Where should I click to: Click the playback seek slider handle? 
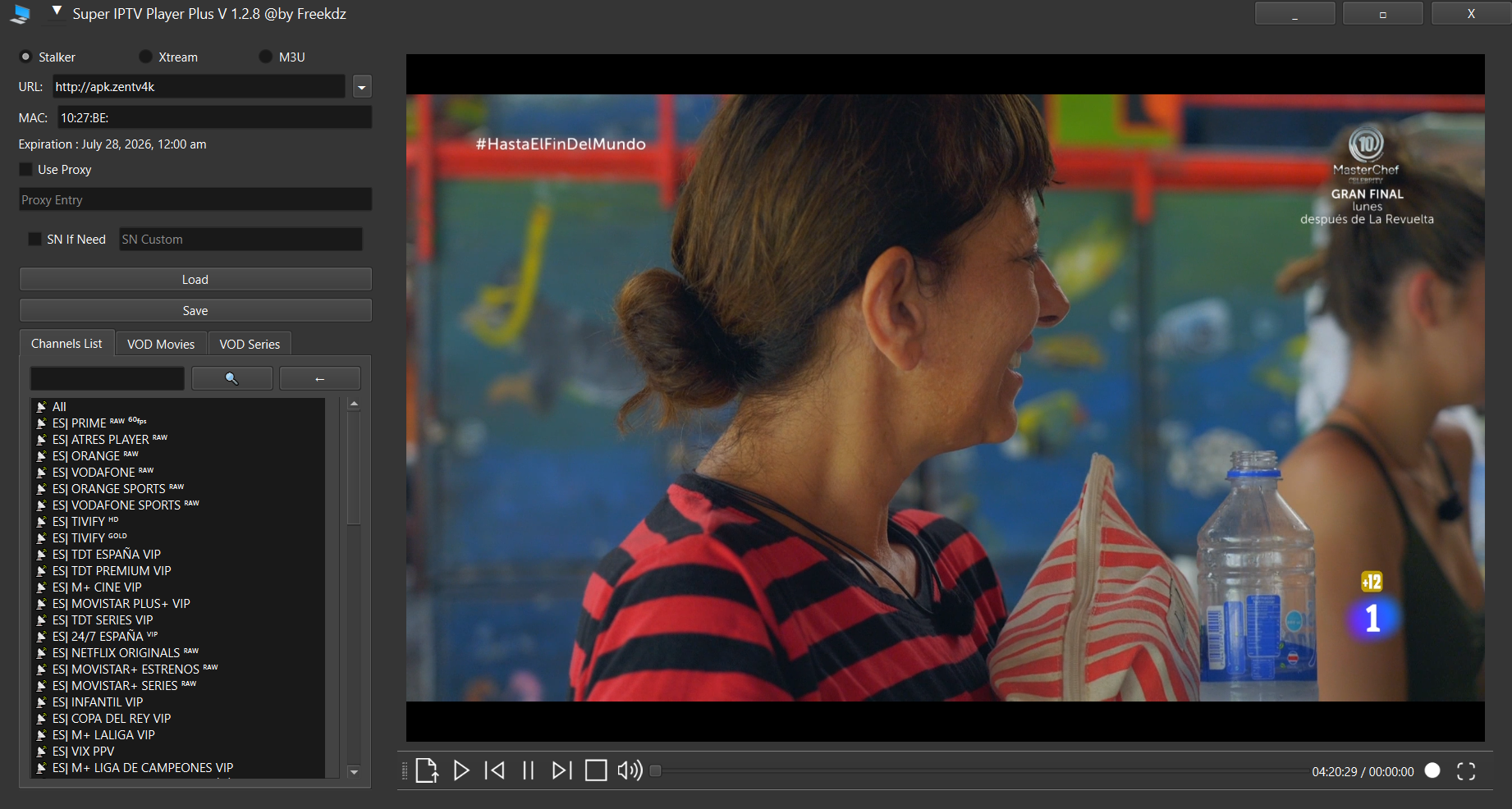click(655, 770)
